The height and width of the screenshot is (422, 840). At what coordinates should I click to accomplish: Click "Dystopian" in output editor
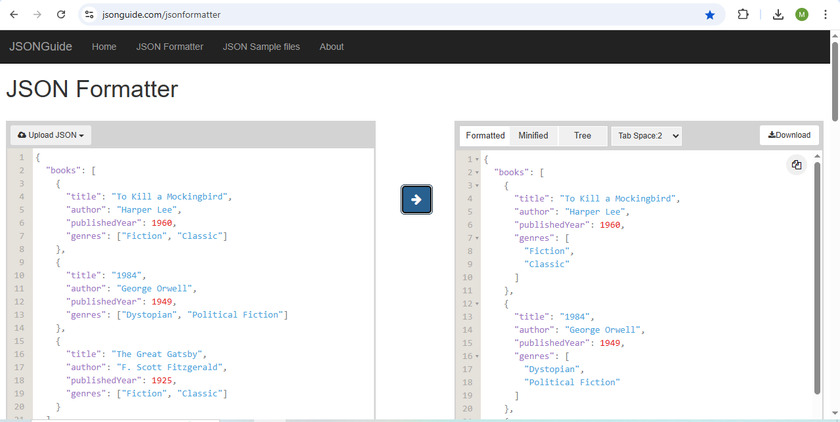click(551, 370)
